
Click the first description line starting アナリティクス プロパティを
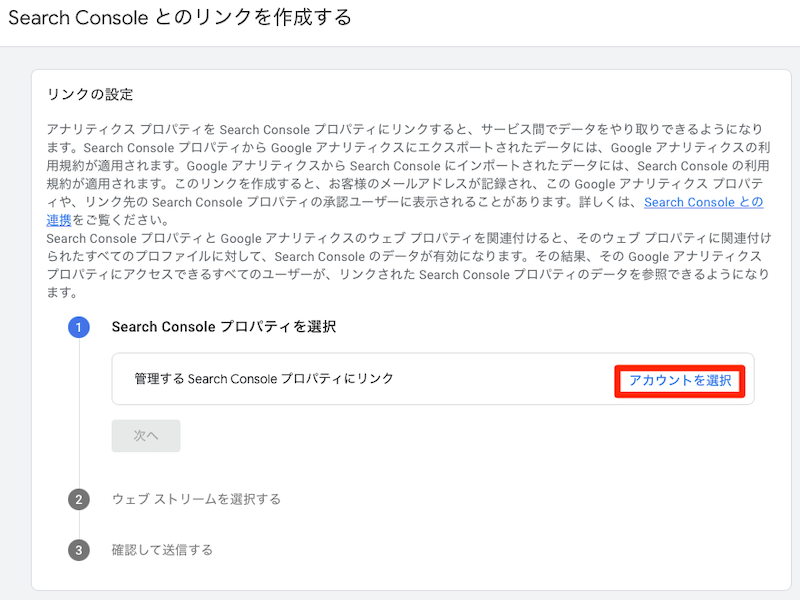point(400,130)
